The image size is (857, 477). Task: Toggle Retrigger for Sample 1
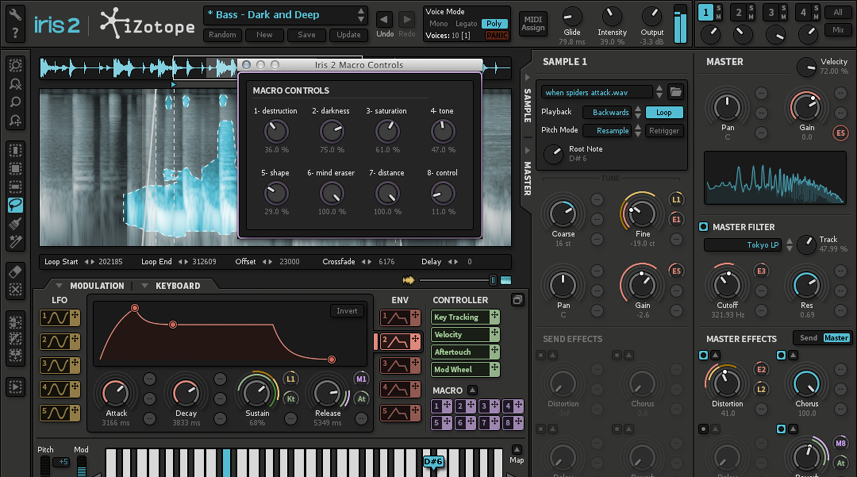(664, 131)
